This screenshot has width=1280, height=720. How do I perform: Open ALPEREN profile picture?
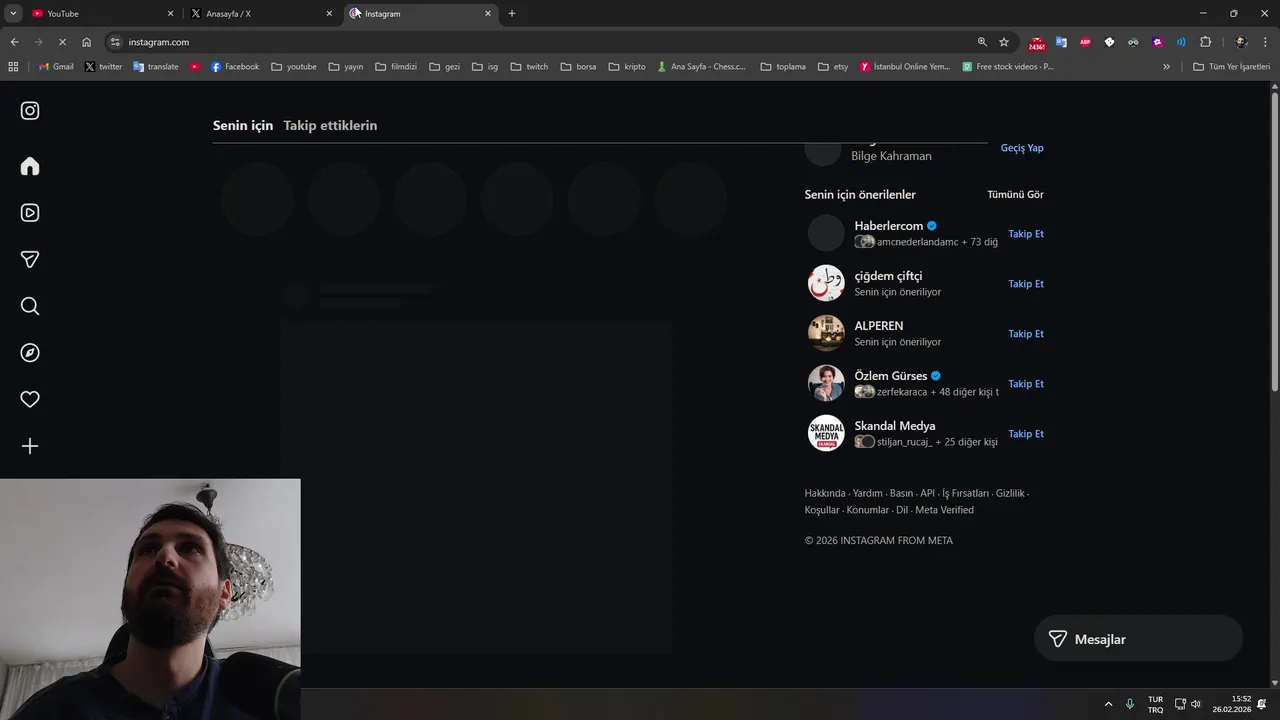click(x=826, y=333)
